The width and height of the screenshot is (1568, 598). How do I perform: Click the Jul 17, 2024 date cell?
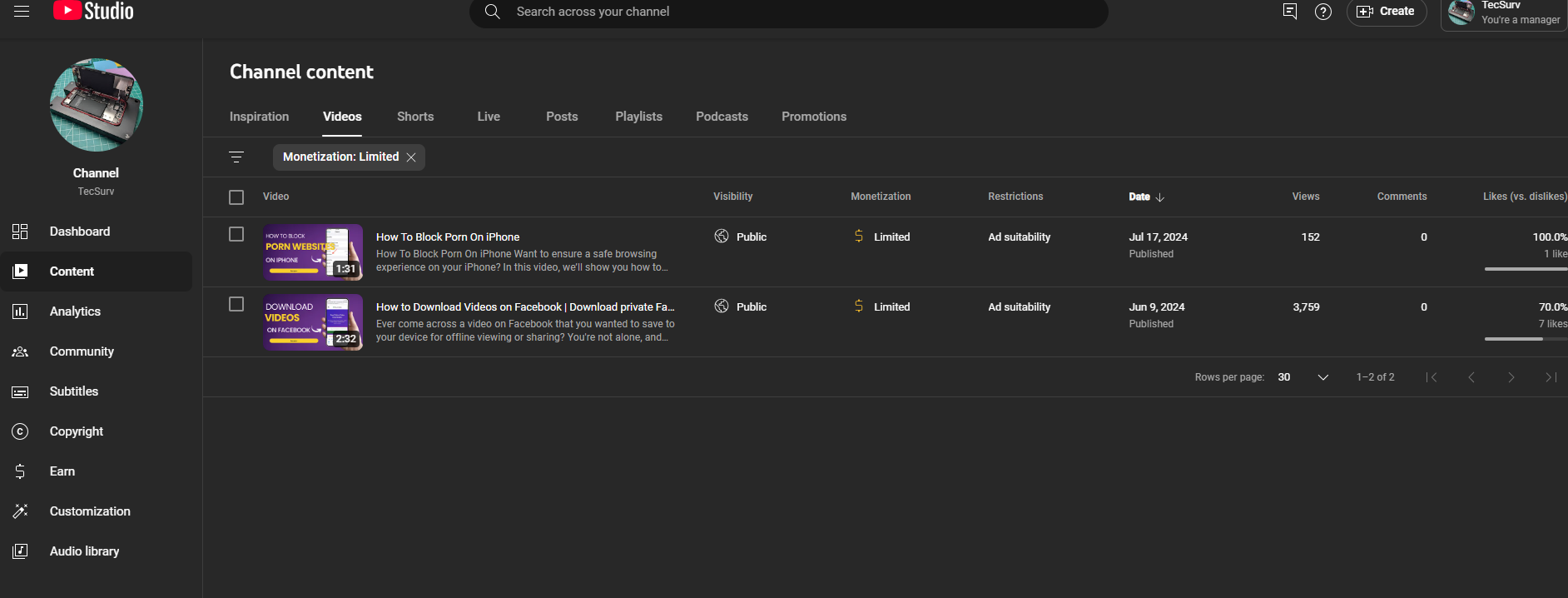click(1159, 237)
